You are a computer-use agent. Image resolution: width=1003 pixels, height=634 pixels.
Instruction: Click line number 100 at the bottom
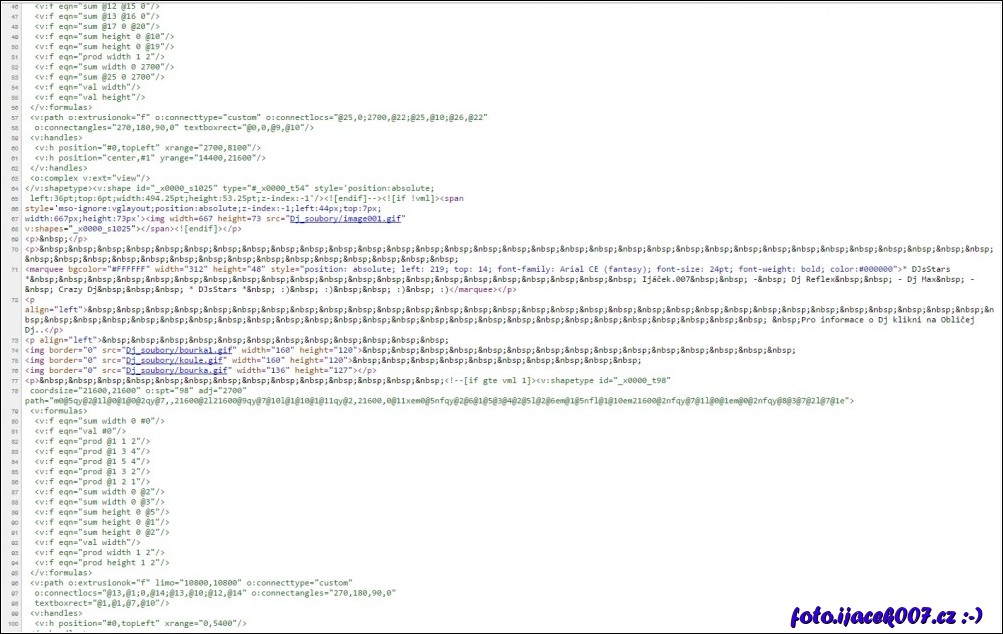12,623
